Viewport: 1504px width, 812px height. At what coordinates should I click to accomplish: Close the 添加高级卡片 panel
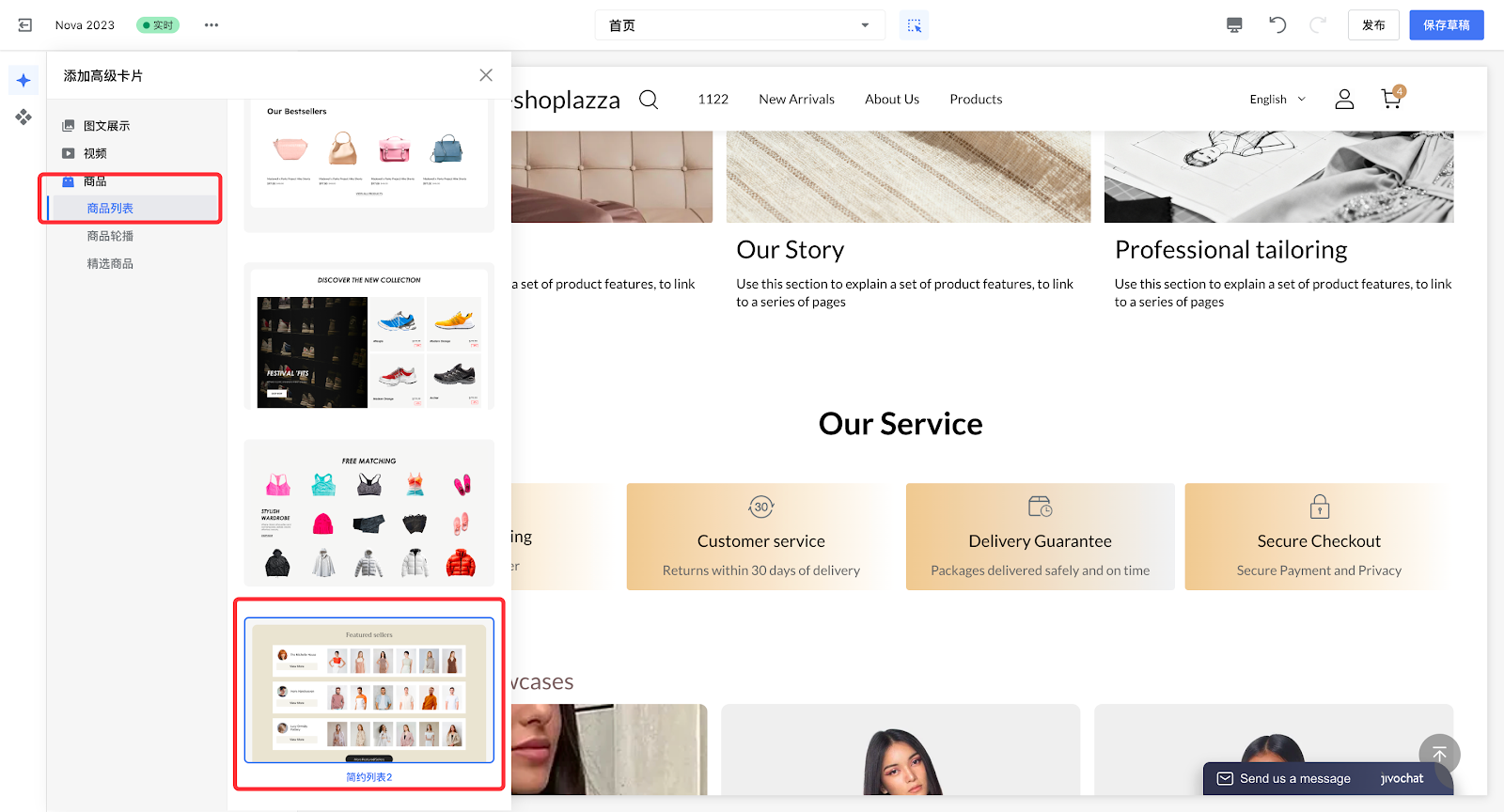[x=486, y=75]
